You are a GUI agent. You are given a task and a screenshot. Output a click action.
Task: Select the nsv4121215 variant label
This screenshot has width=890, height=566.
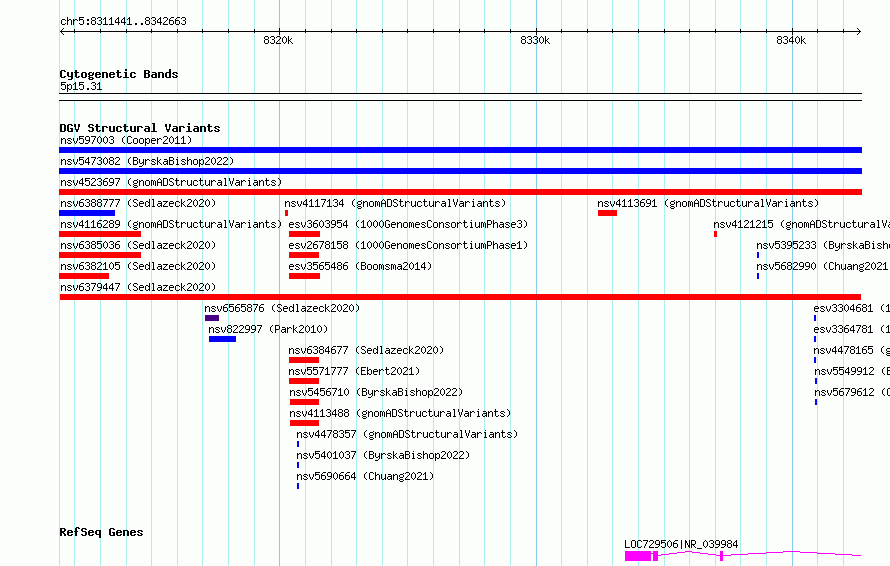[x=801, y=224]
